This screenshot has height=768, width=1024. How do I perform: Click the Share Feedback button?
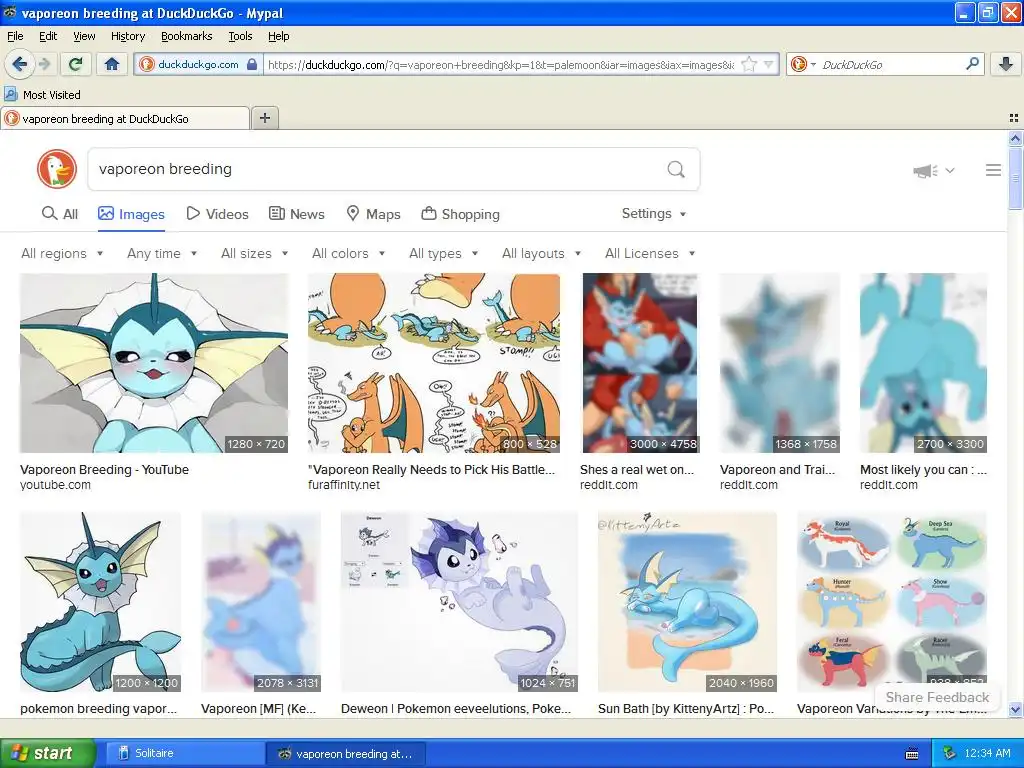[937, 697]
